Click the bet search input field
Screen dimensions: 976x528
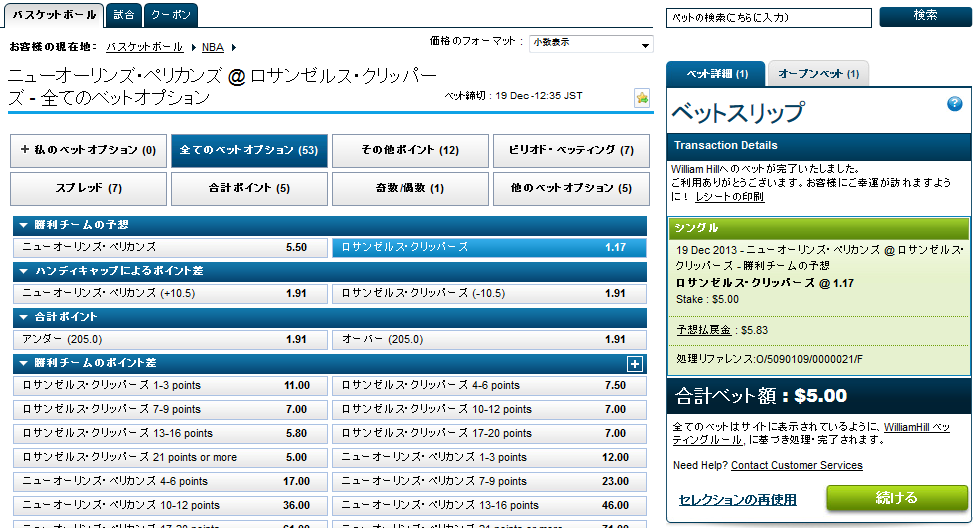pyautogui.click(x=770, y=18)
